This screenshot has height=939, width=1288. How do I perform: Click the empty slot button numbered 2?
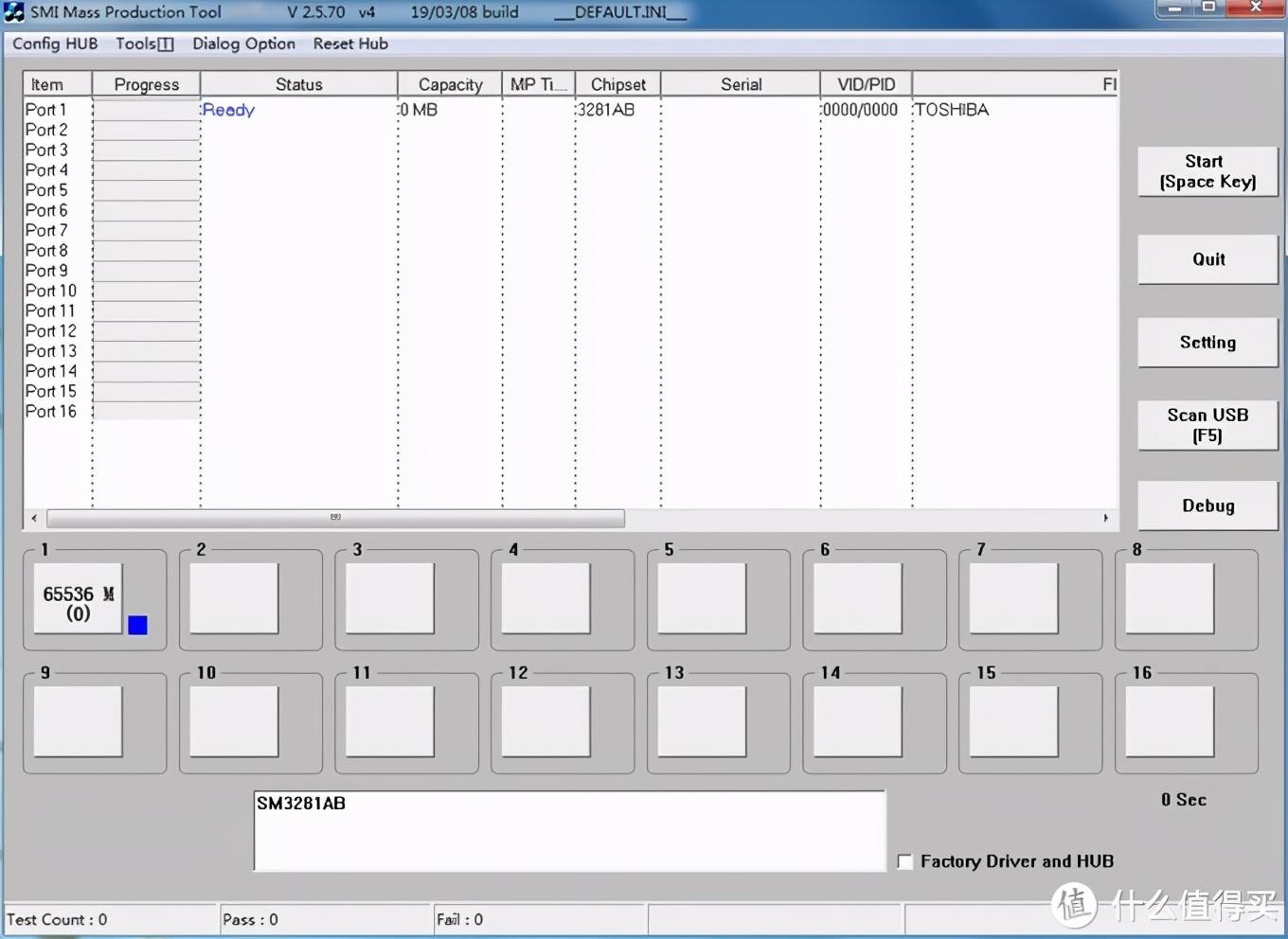point(234,598)
